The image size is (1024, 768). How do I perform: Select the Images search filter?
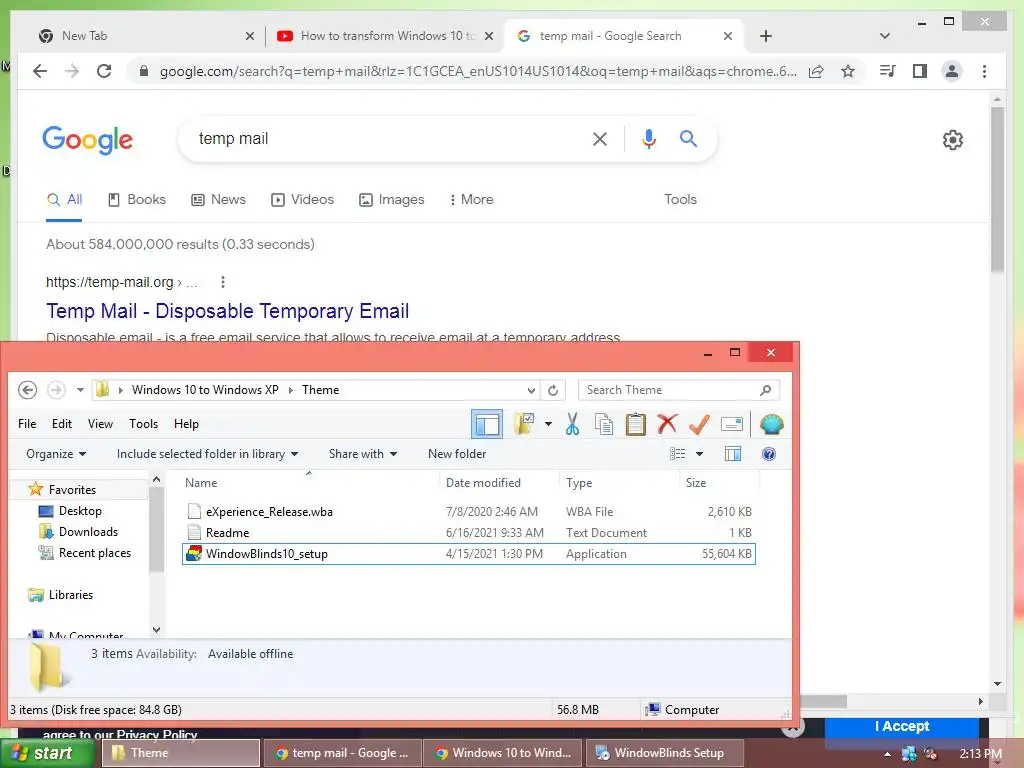392,200
